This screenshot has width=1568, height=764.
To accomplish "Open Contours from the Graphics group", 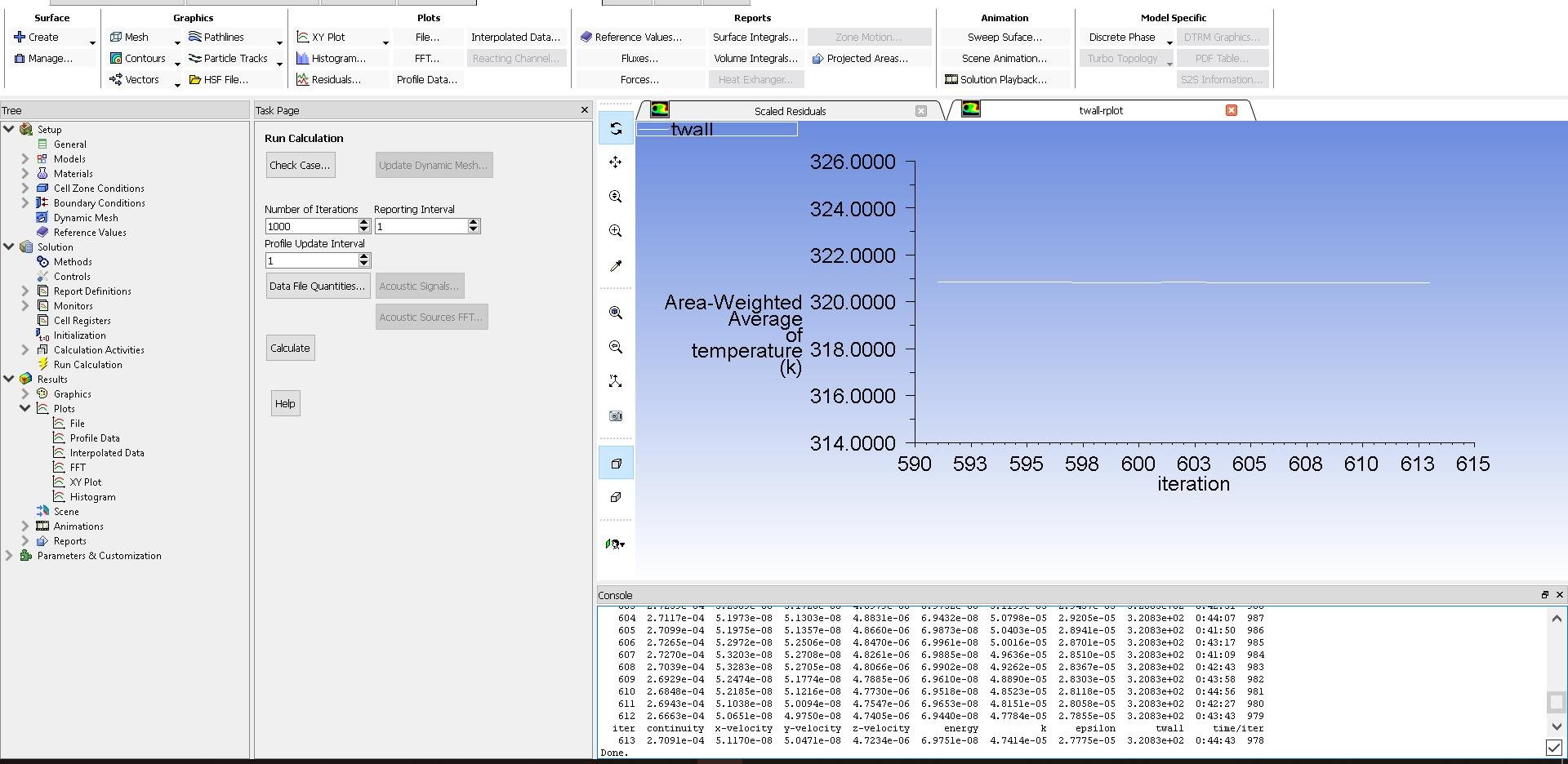I will point(138,58).
